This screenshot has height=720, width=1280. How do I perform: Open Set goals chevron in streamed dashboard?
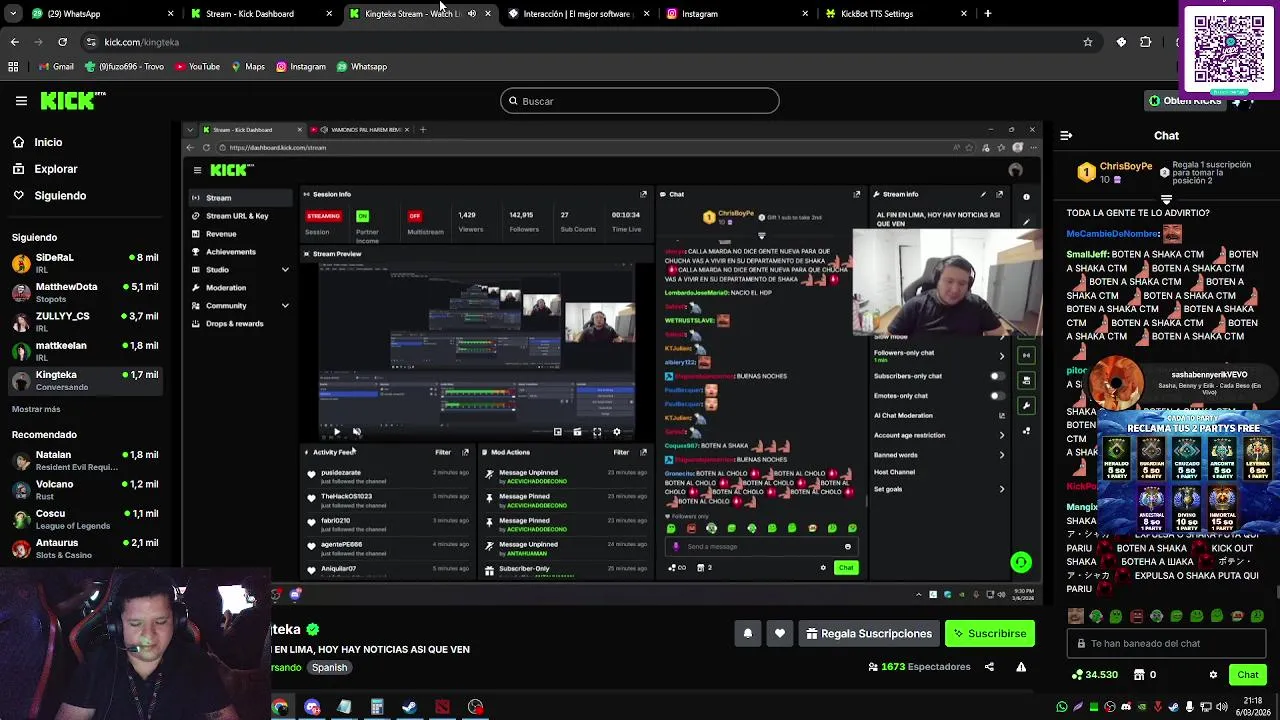pos(1002,489)
